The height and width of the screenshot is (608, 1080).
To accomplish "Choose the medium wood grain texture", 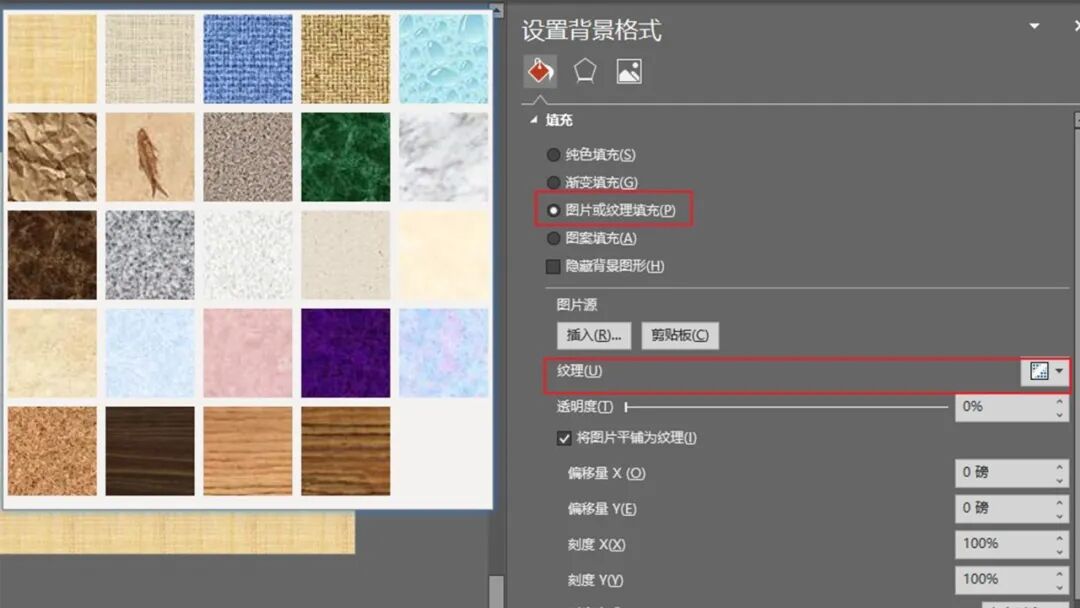I will click(346, 451).
